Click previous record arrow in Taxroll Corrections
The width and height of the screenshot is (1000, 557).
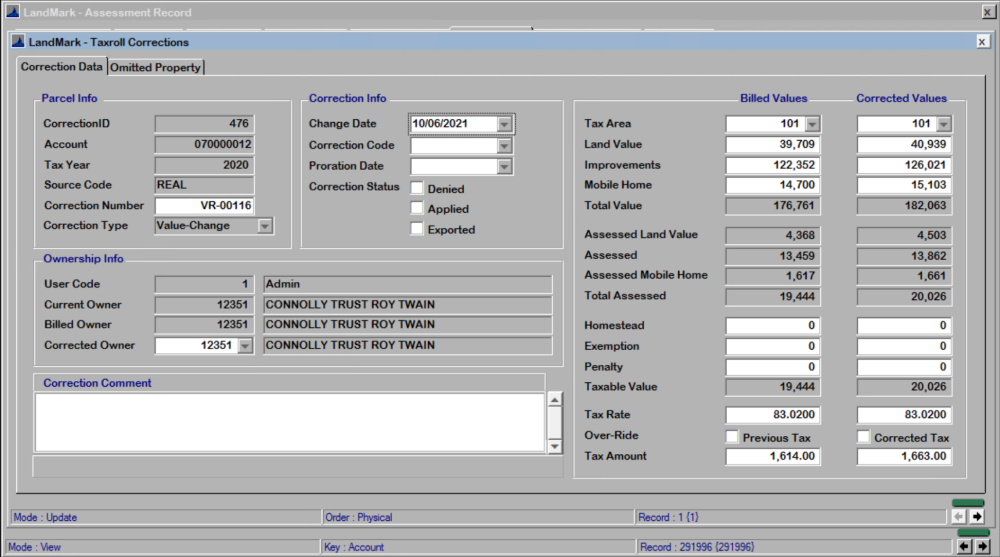coord(958,517)
